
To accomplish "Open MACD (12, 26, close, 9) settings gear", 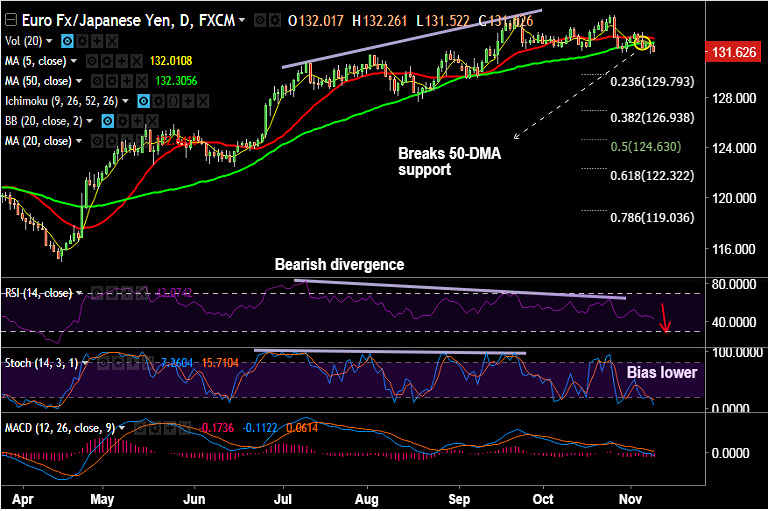I will (x=154, y=428).
